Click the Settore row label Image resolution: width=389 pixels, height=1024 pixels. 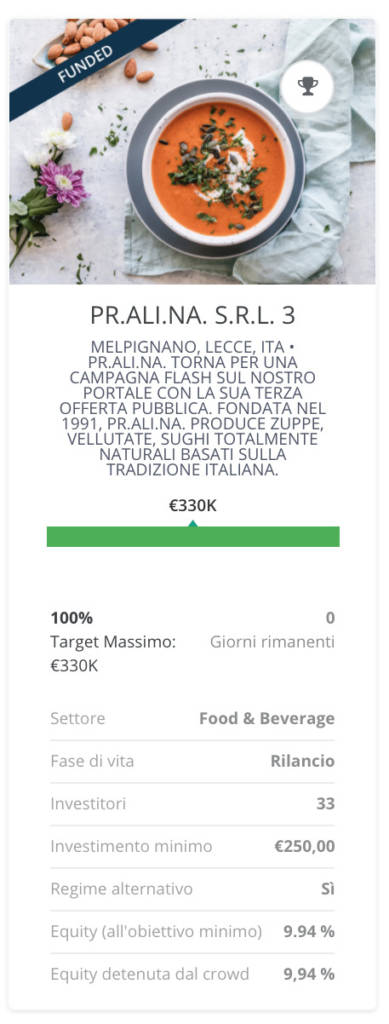78,718
